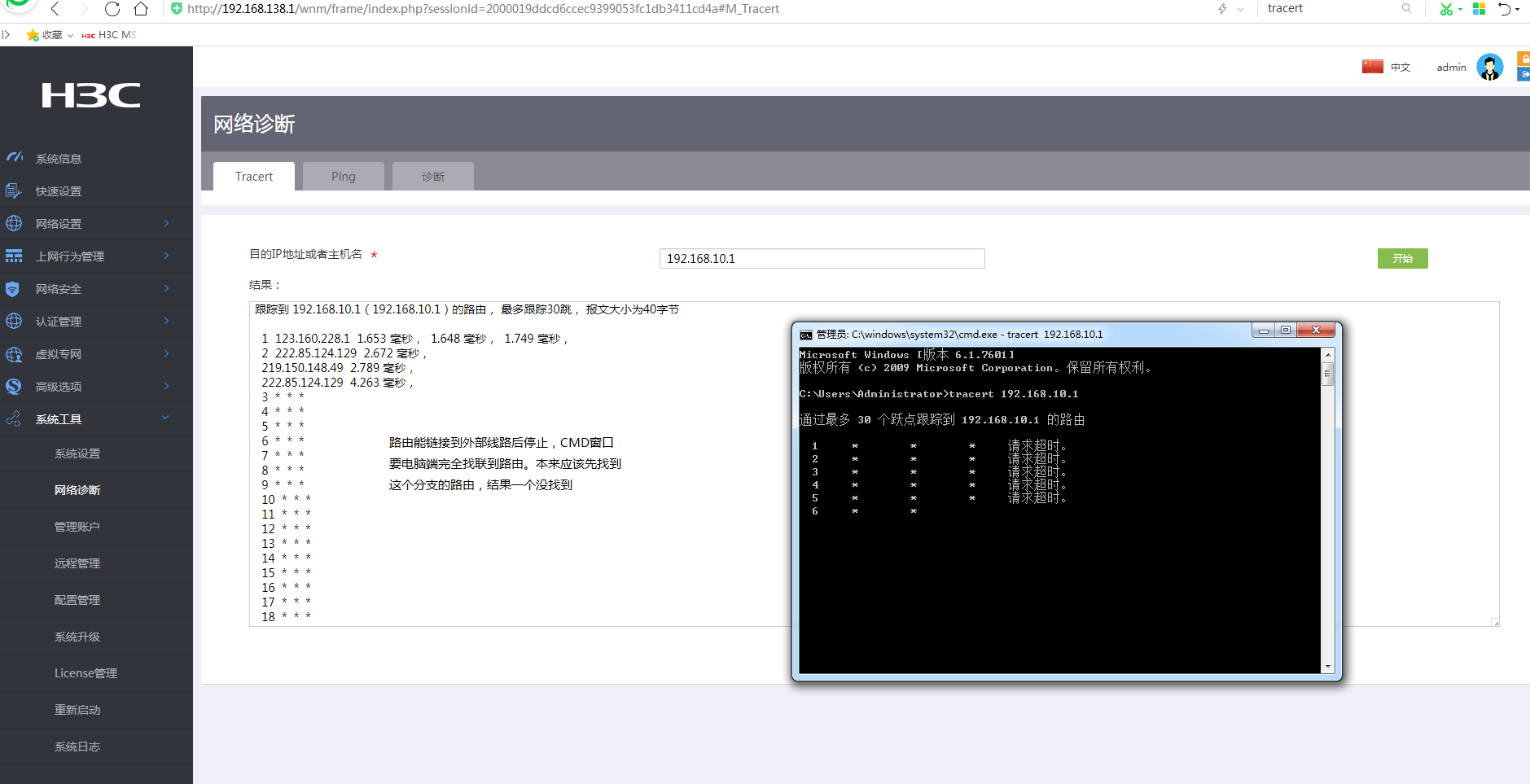Click the cmd window scroll-up arrow
Viewport: 1530px width, 784px height.
[1328, 355]
